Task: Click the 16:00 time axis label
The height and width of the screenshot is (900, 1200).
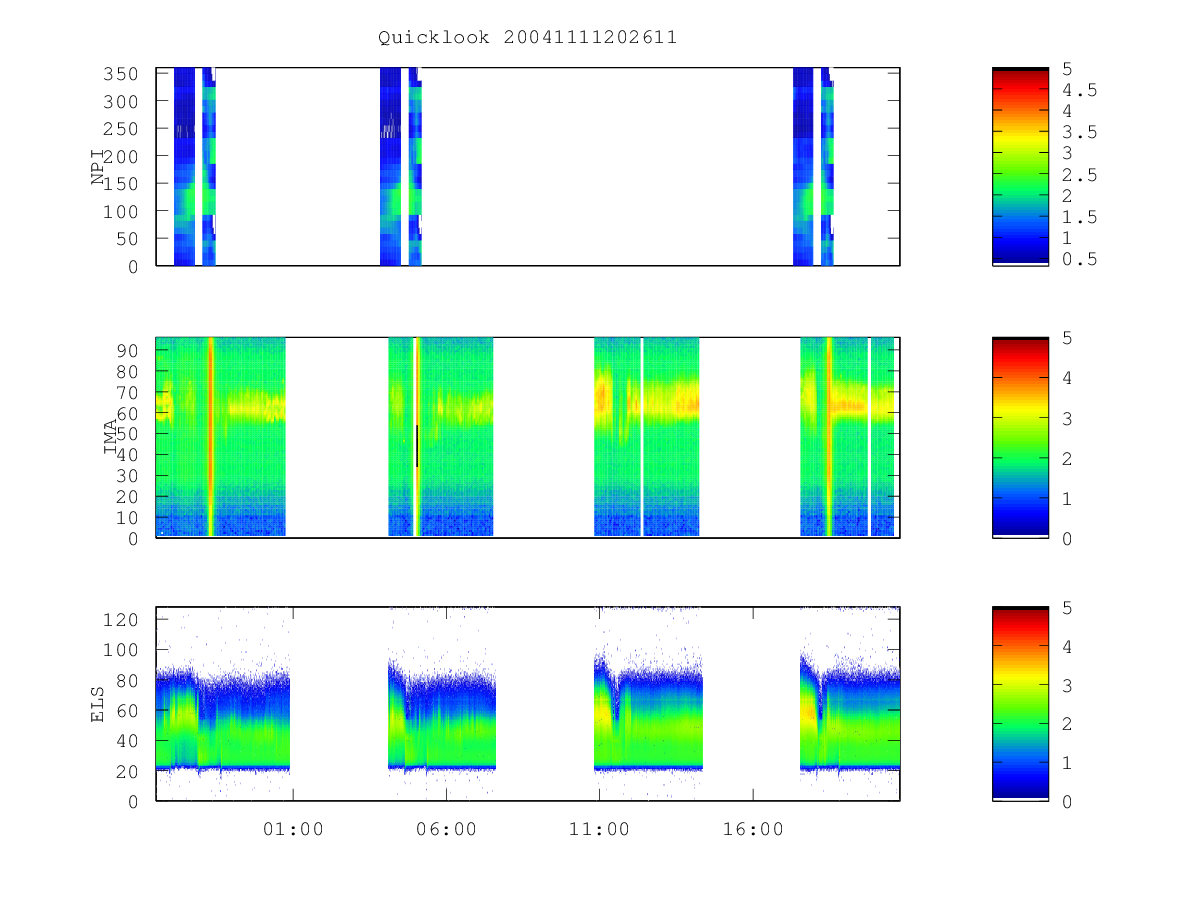Action: (753, 829)
